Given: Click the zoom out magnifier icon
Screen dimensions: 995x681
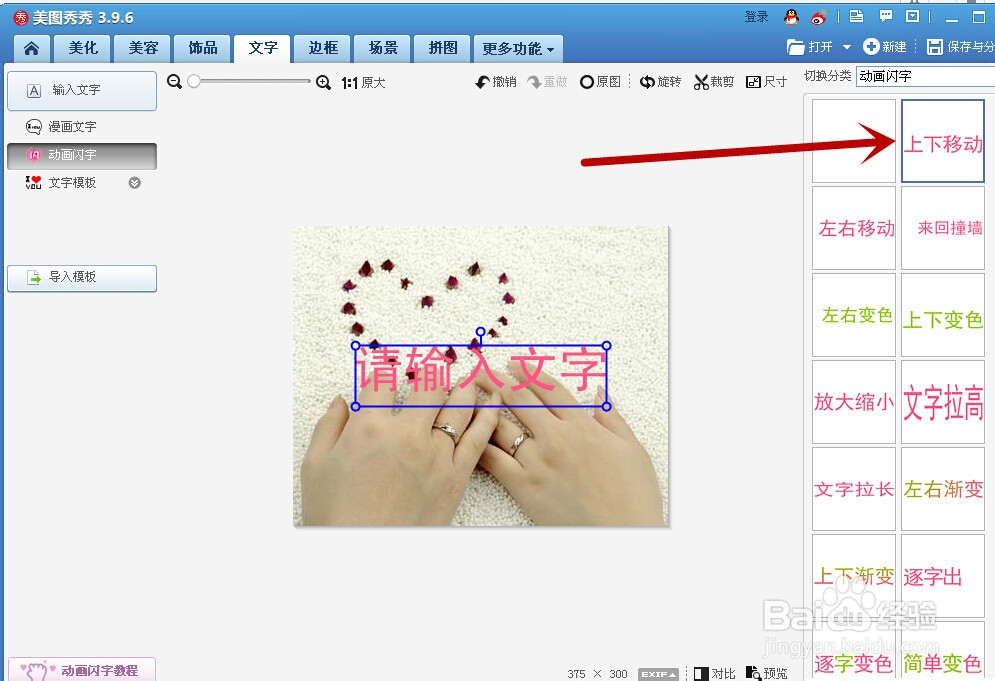Looking at the screenshot, I should point(175,82).
